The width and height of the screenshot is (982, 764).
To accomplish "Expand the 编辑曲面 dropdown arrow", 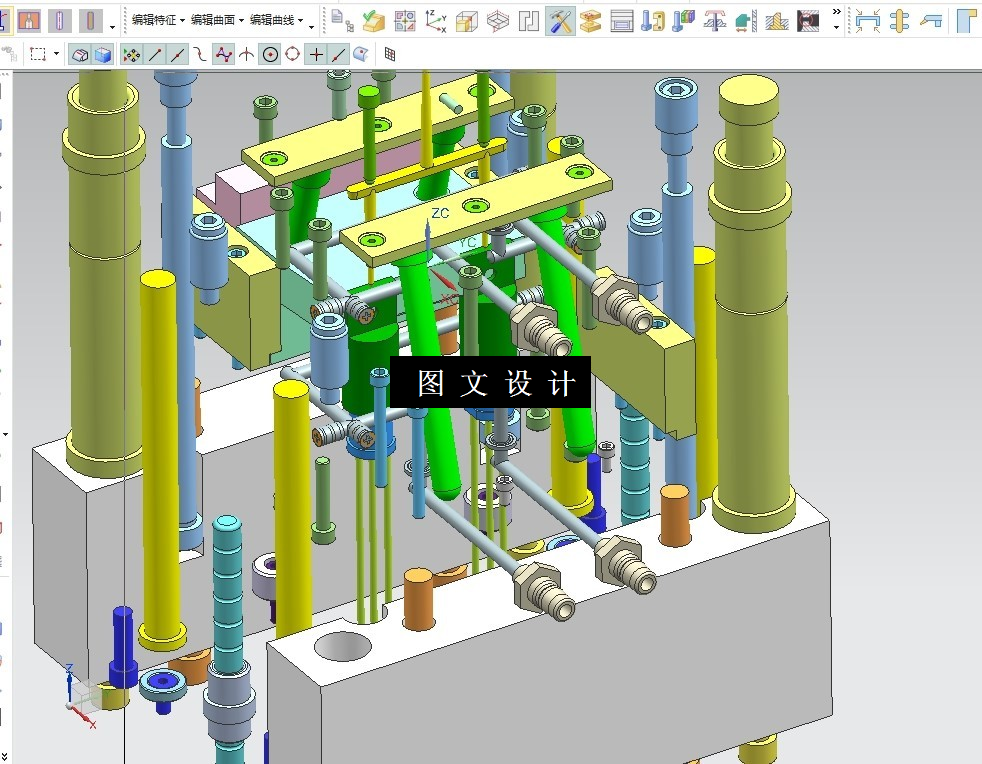I will click(x=241, y=21).
